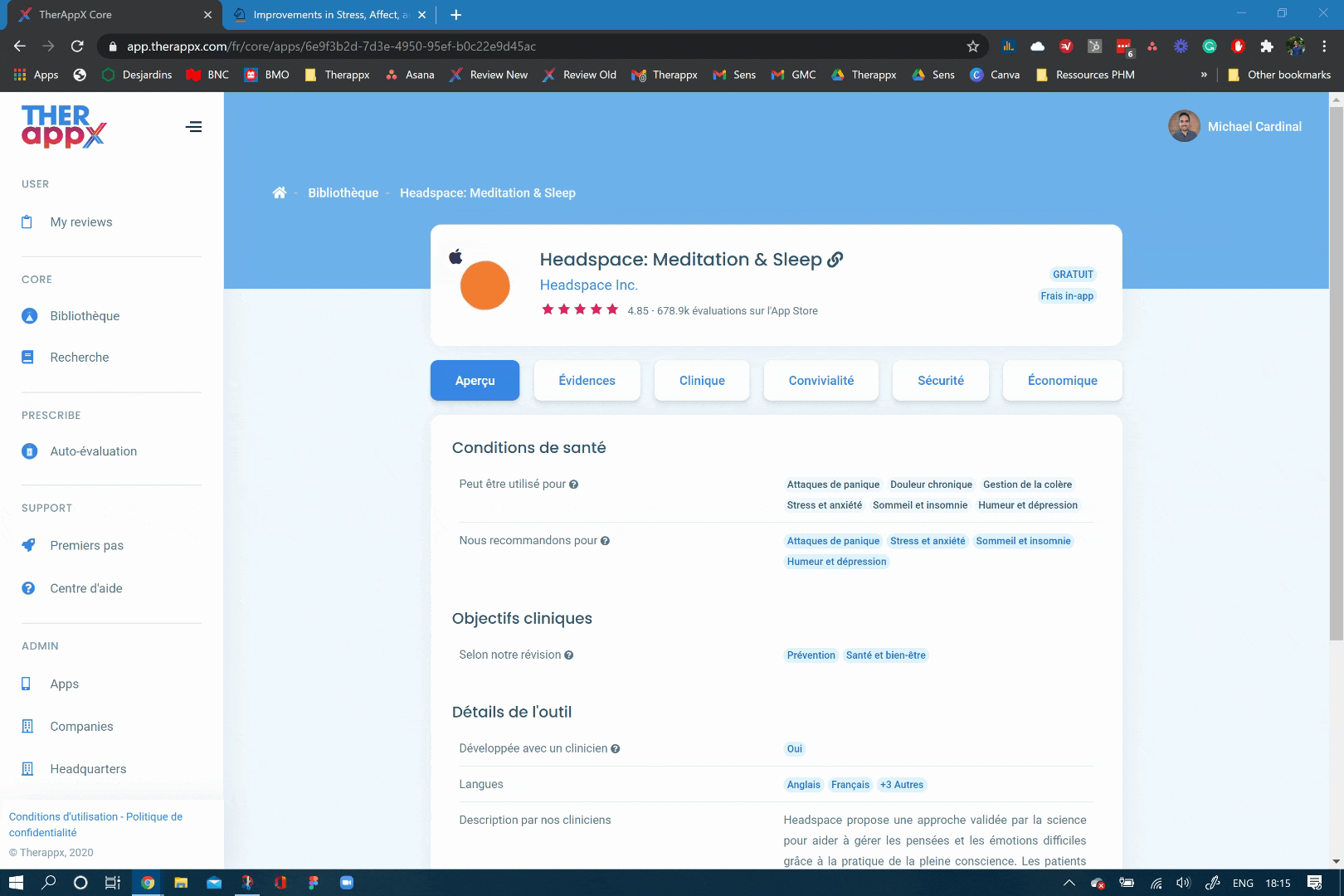This screenshot has height=896, width=1344.
Task: Open Michael Cardinal's profile avatar
Action: (1184, 126)
